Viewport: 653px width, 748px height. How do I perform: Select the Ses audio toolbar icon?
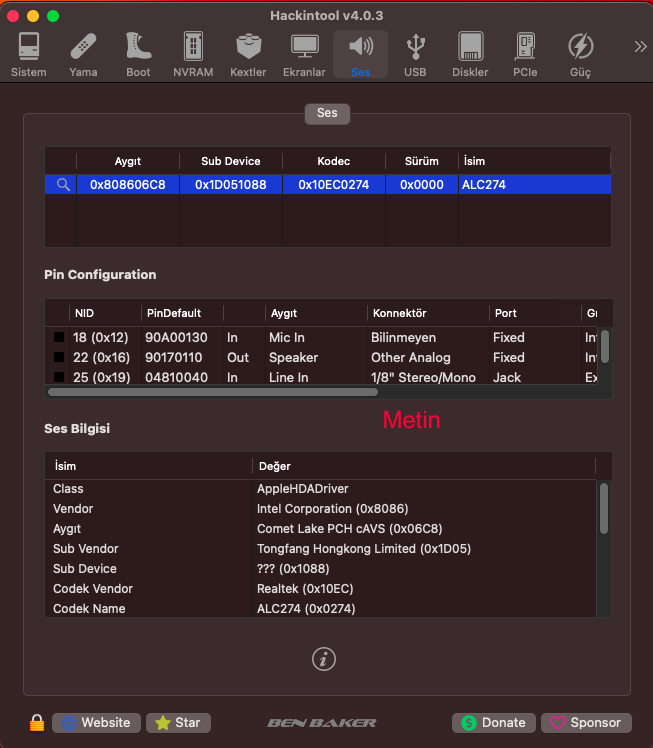[361, 54]
